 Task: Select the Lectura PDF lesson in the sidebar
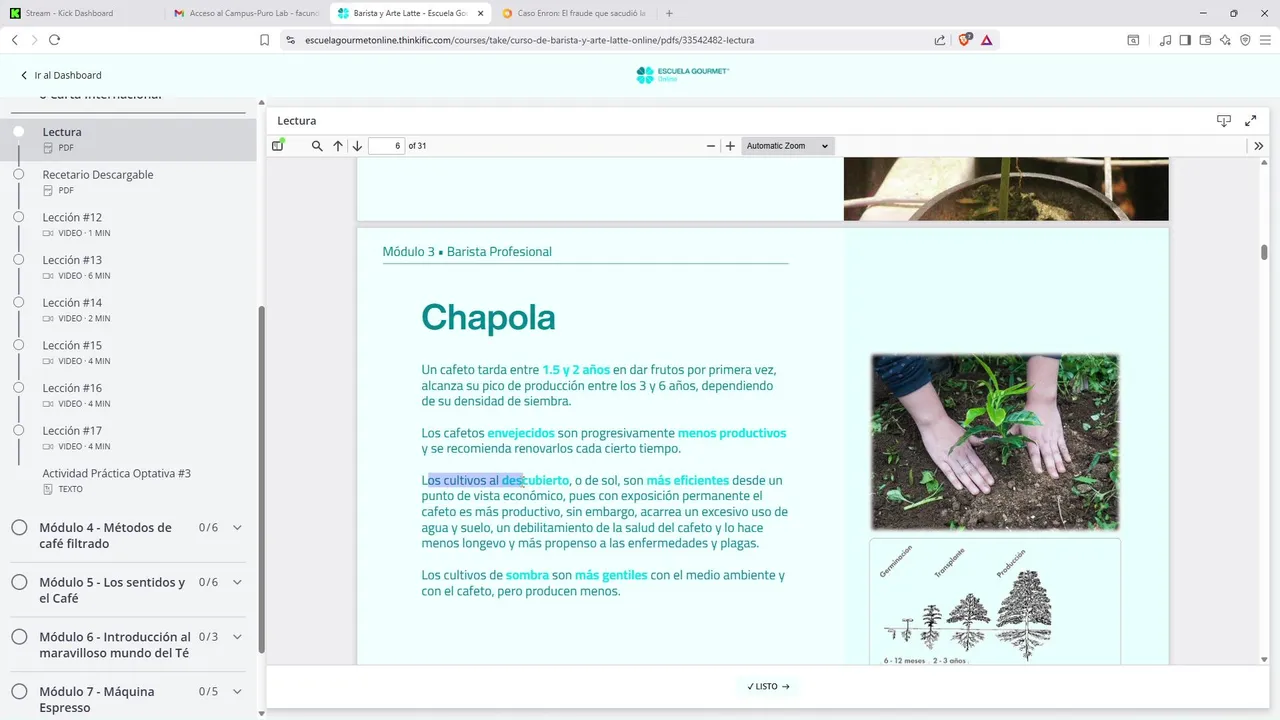[x=130, y=139]
